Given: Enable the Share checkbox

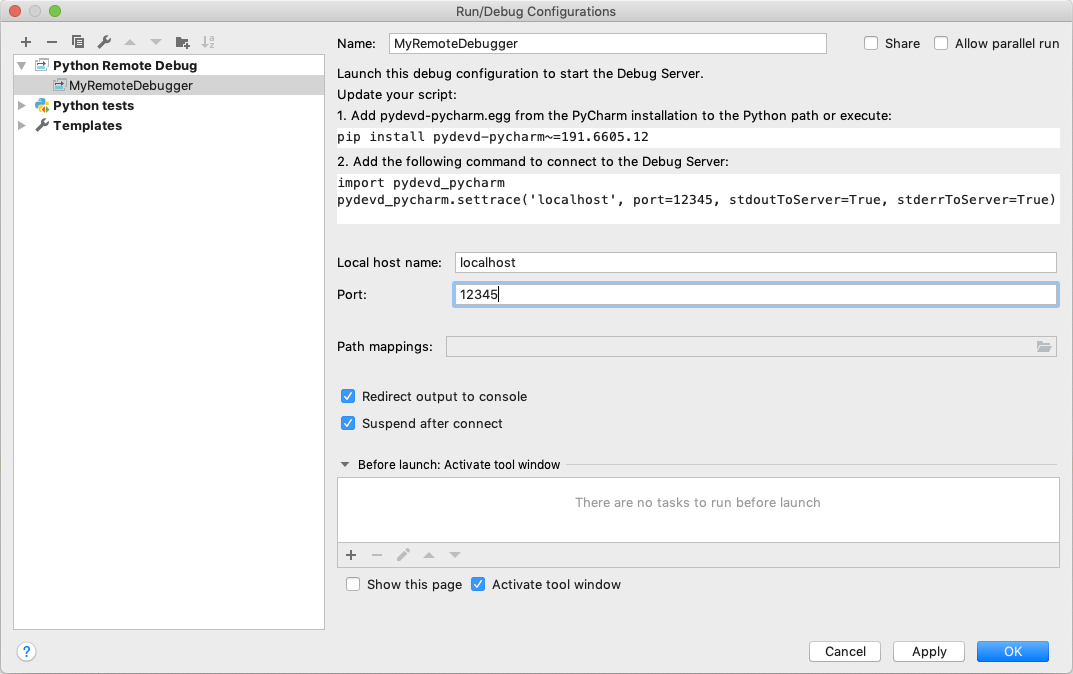Looking at the screenshot, I should 869,43.
